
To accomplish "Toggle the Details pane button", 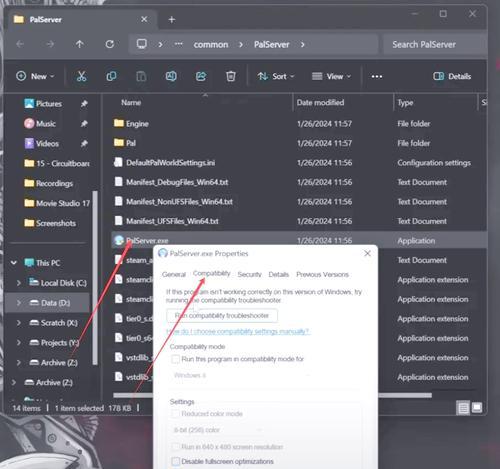I will [x=452, y=76].
